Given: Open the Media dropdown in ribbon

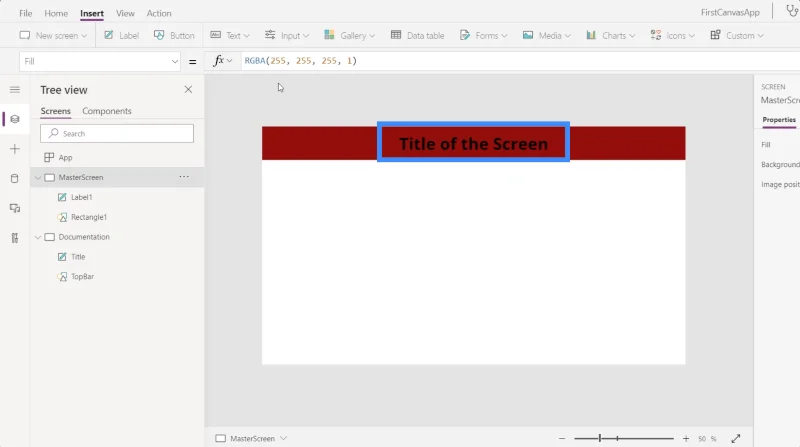Looking at the screenshot, I should [x=546, y=35].
